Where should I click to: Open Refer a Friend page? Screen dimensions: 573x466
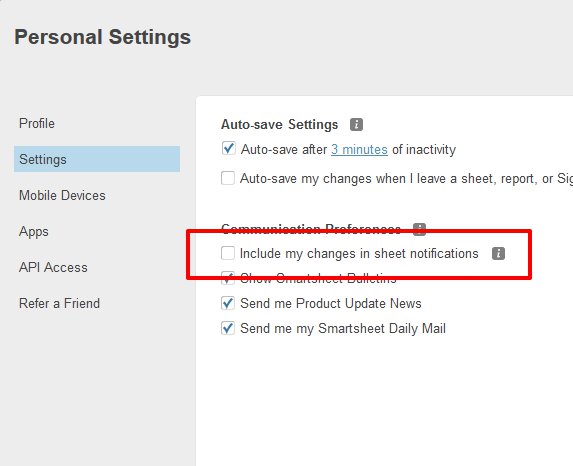point(59,303)
